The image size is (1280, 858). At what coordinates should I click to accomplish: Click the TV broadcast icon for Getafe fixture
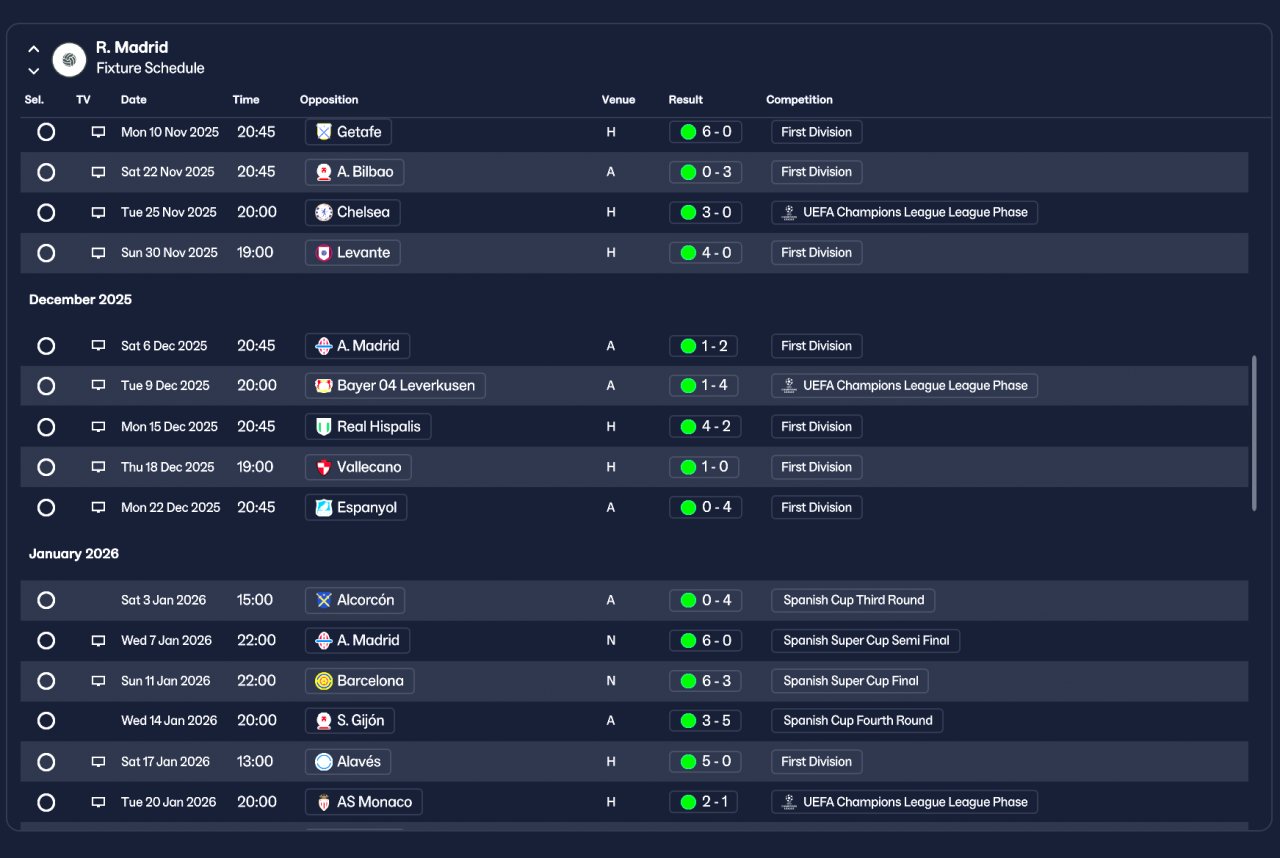click(98, 132)
